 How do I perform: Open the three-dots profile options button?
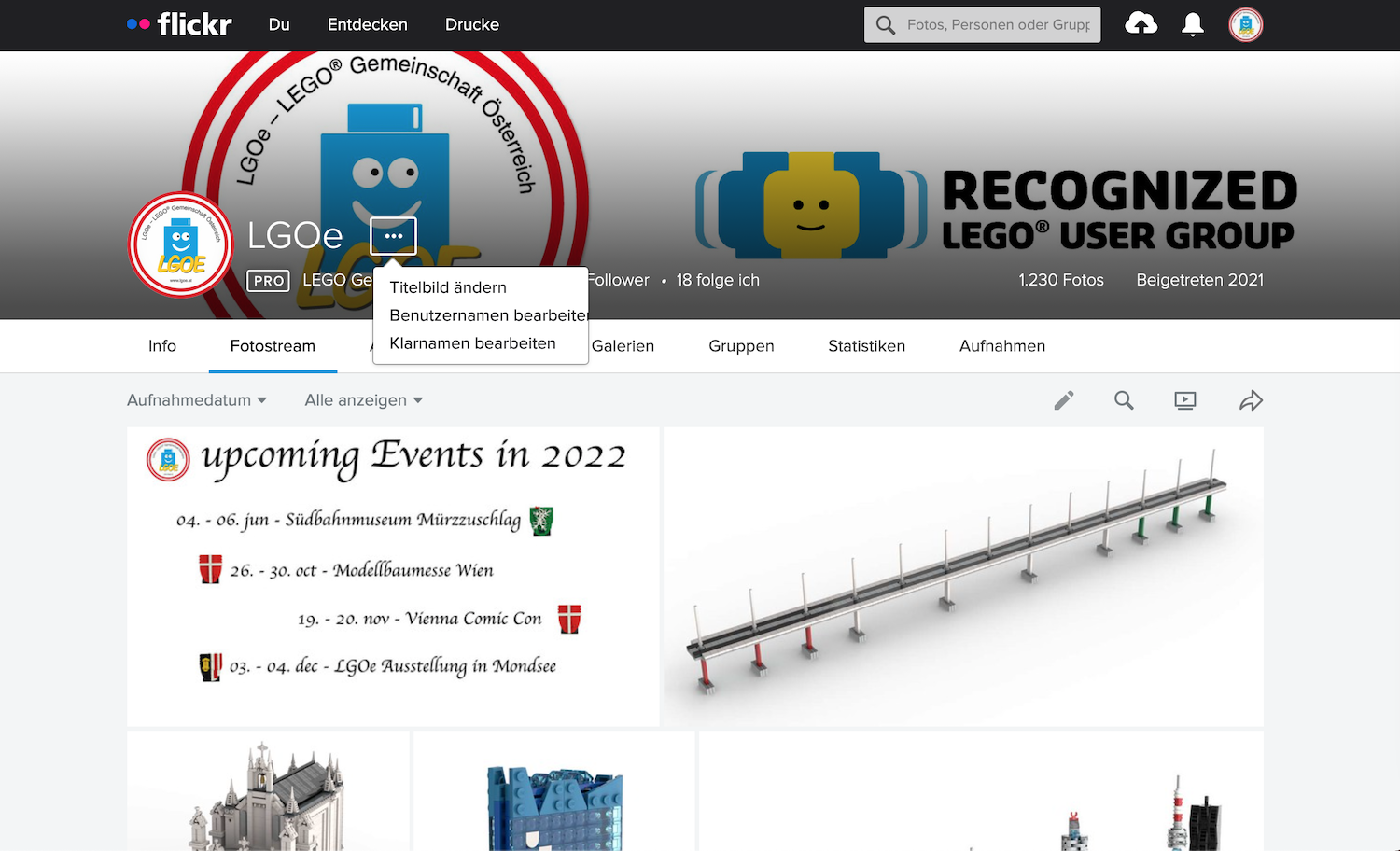(393, 236)
